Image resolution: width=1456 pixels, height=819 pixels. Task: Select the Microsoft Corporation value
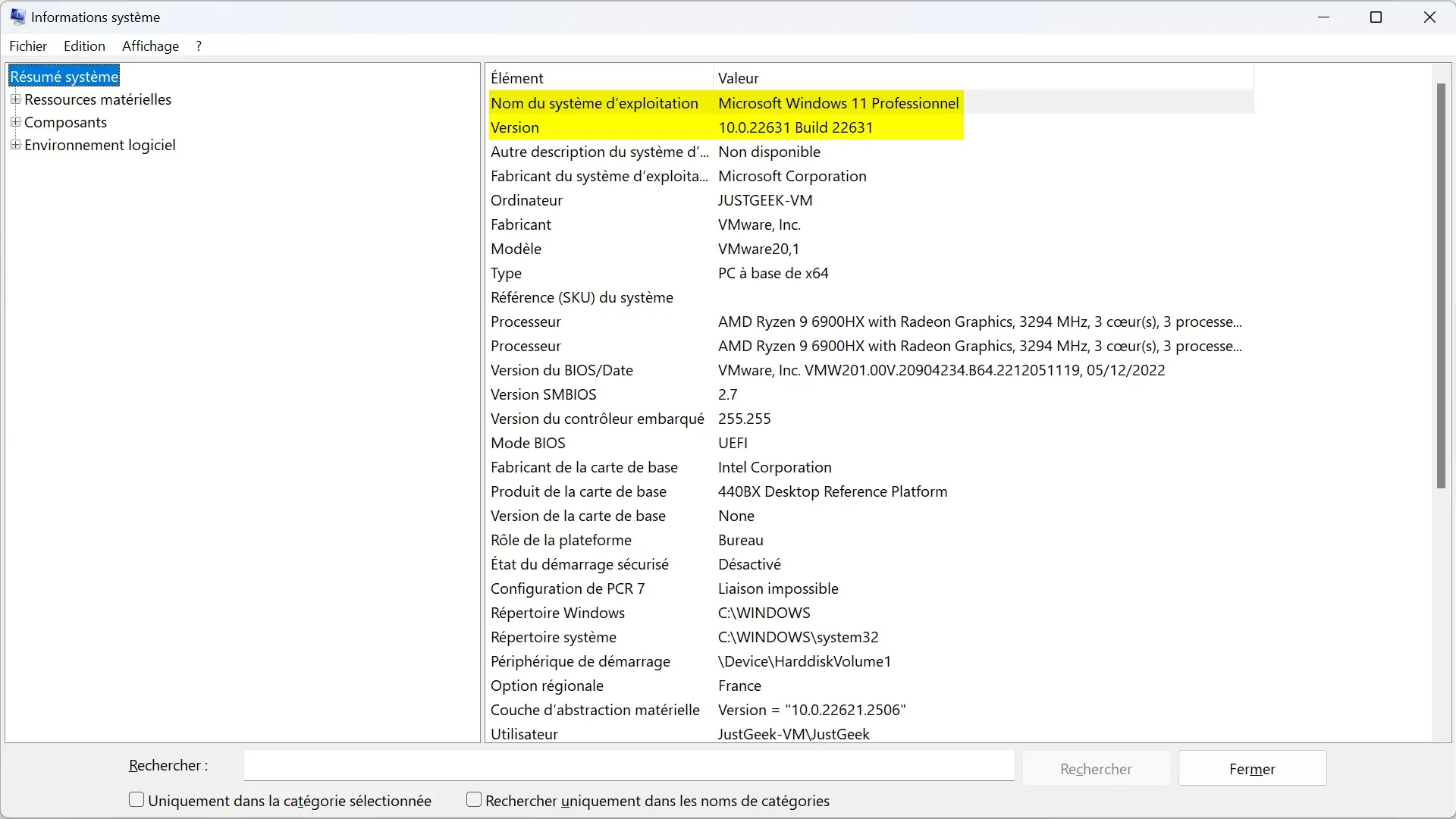[x=792, y=176]
